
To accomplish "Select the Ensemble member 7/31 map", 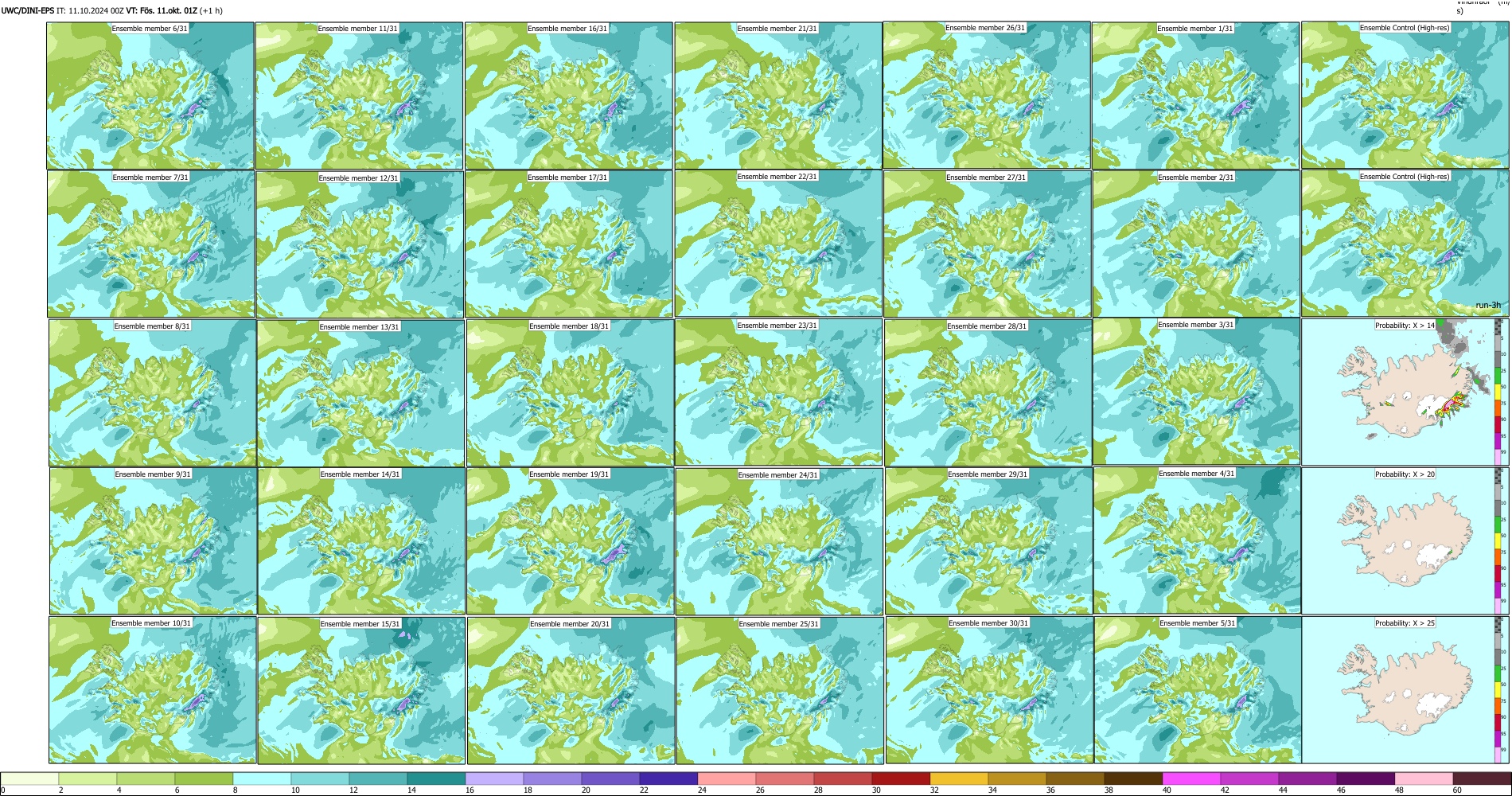I will click(150, 244).
